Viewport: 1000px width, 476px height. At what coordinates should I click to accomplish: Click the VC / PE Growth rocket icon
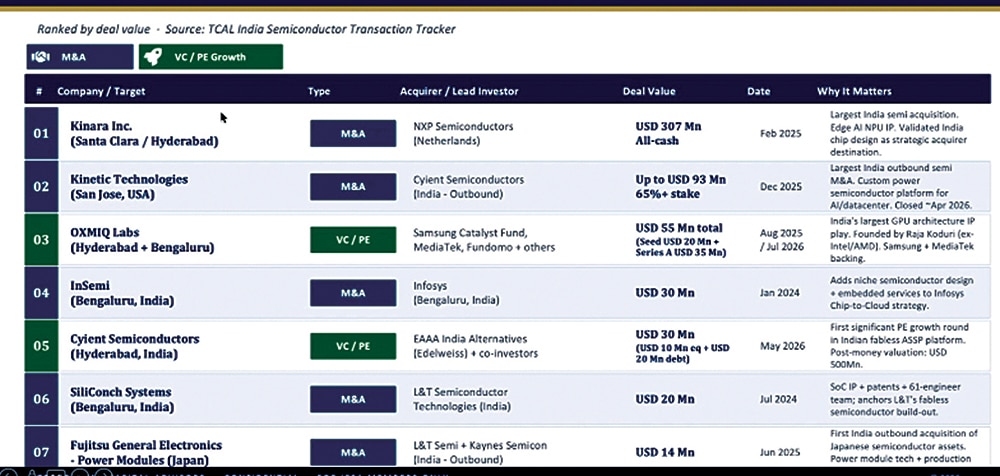[152, 57]
